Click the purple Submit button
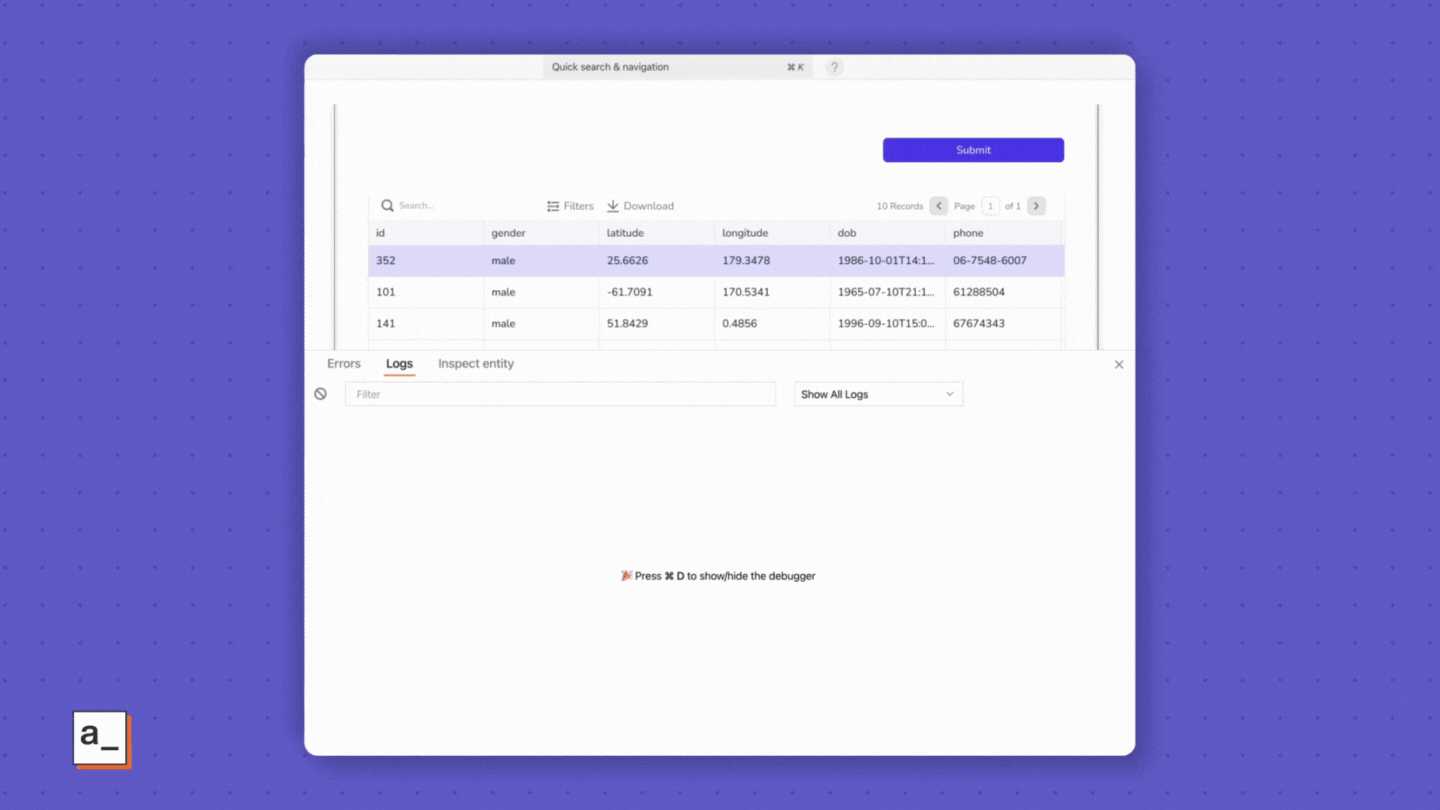Screen dimensions: 1440x810 973,150
